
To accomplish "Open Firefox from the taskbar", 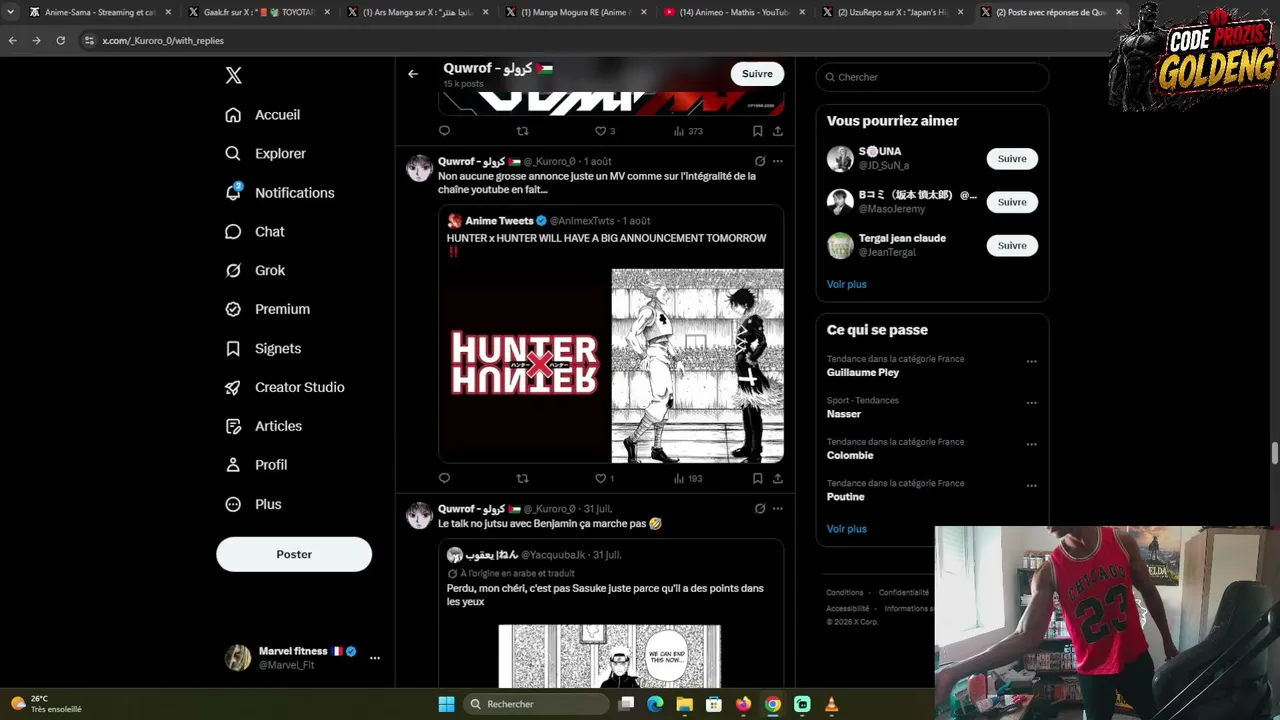I will click(x=743, y=704).
